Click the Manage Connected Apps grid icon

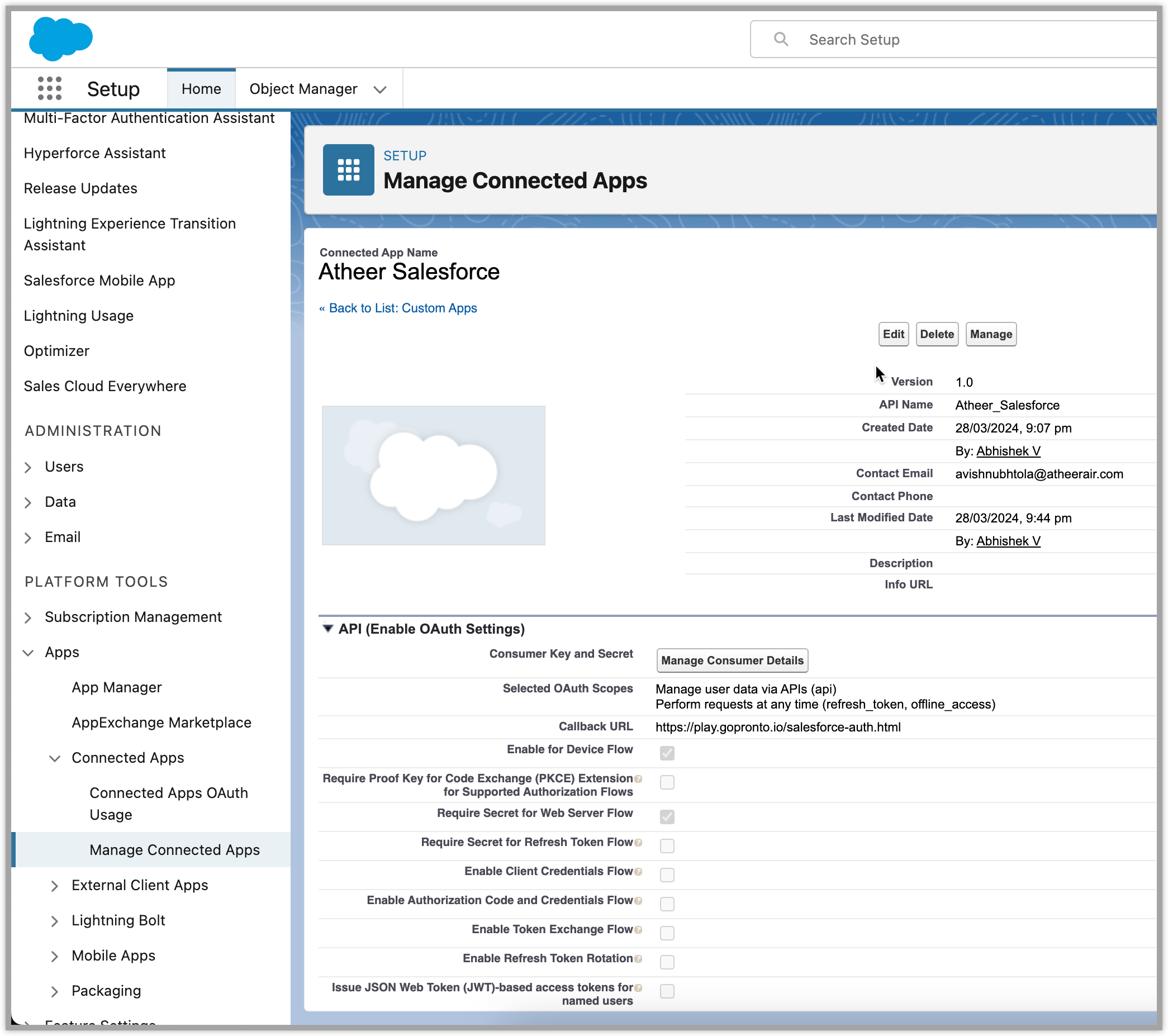point(348,170)
